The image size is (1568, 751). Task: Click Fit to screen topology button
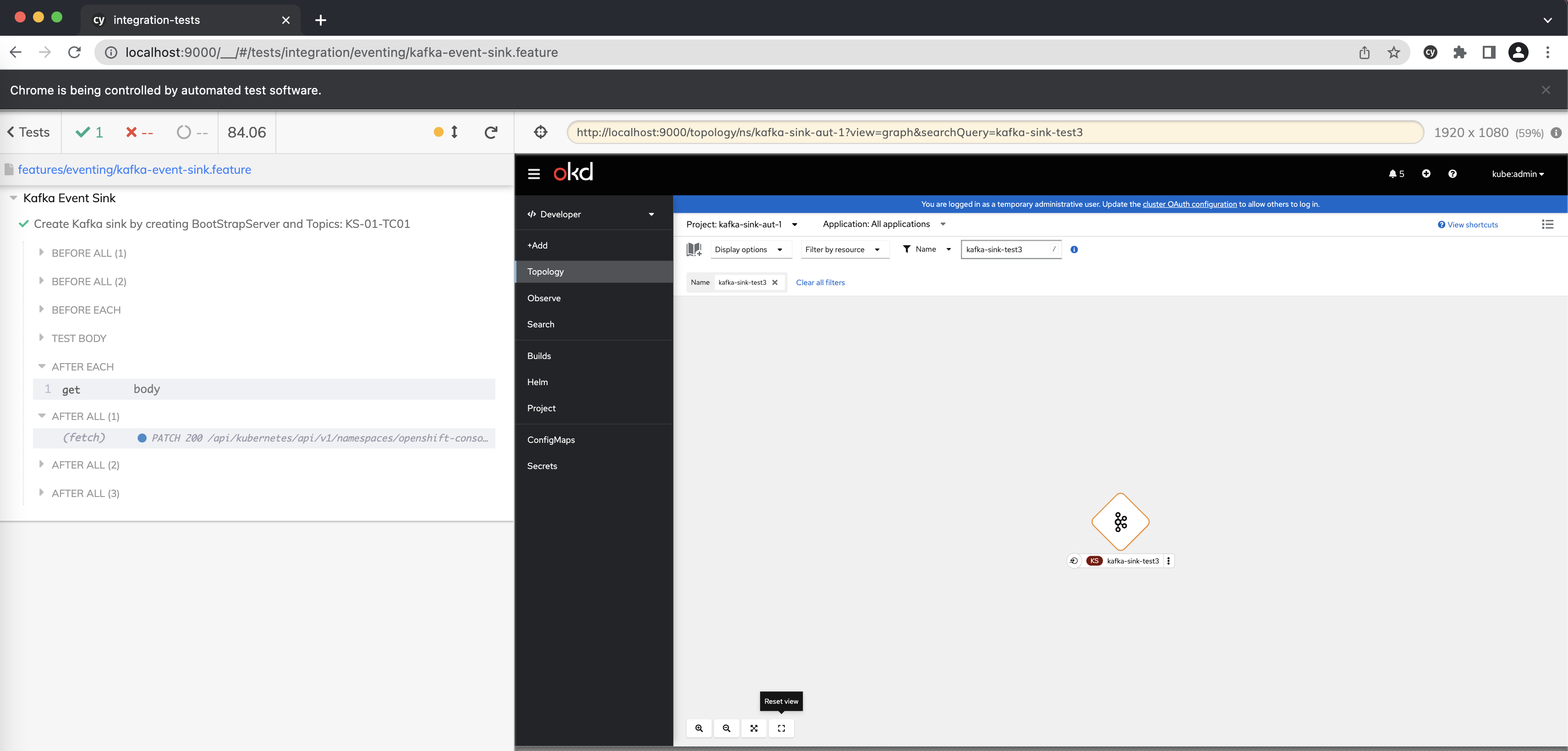(x=754, y=728)
